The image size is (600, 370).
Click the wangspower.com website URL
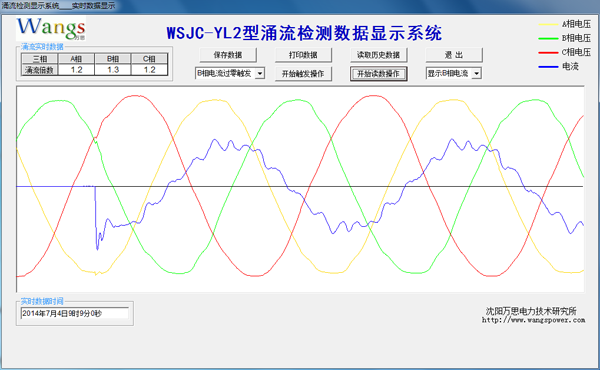tap(533, 320)
